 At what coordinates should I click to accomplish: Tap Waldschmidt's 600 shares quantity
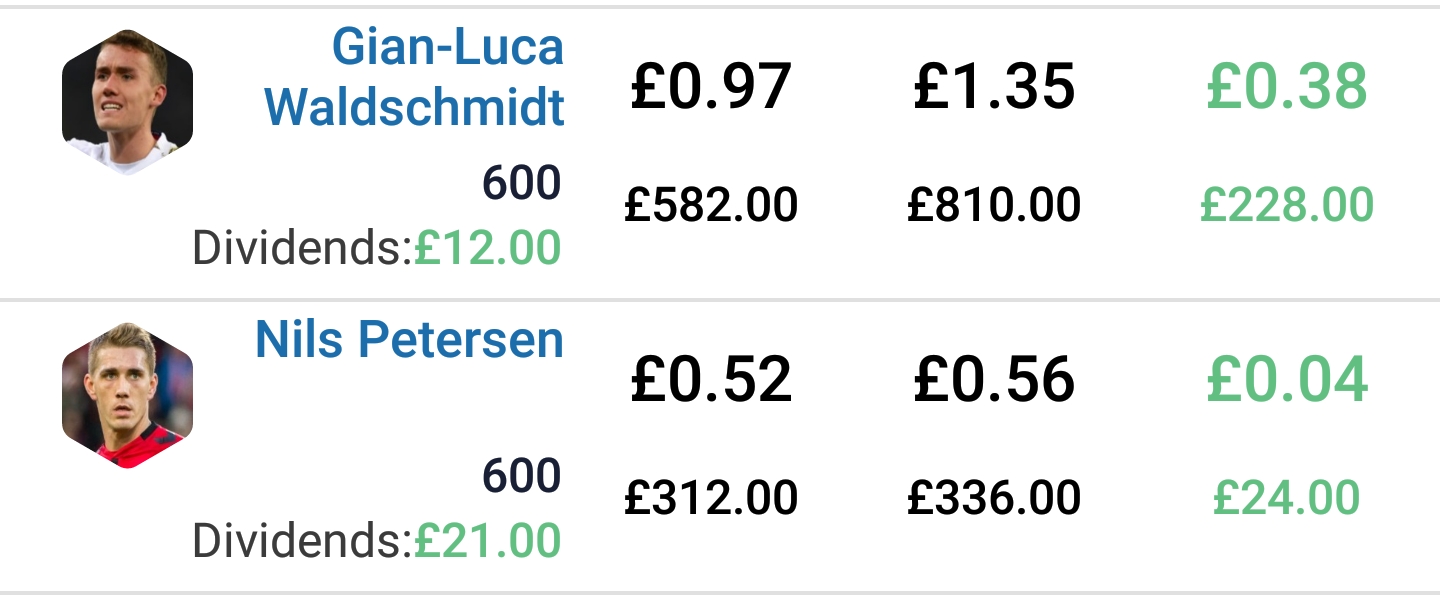(521, 184)
